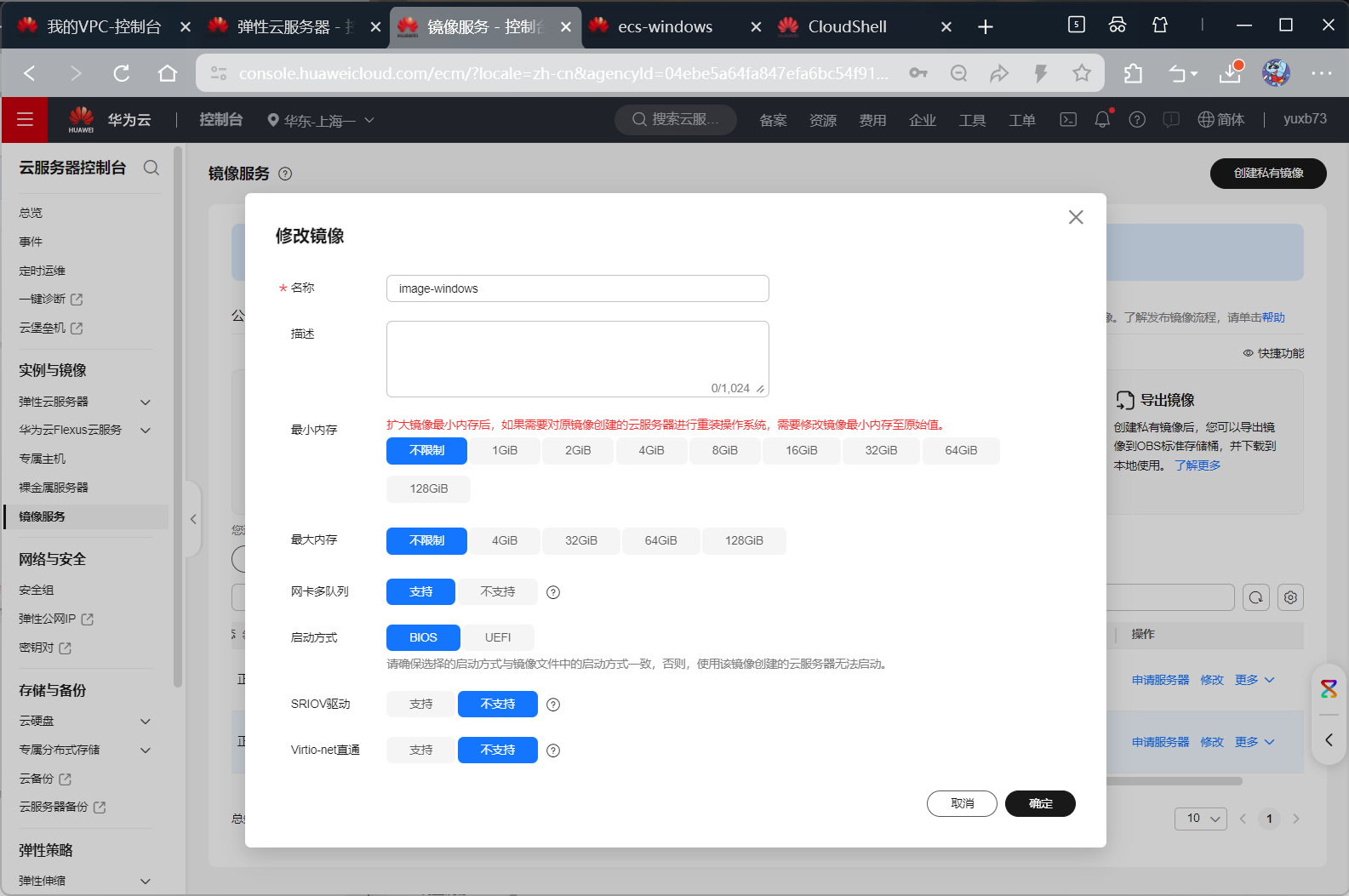This screenshot has width=1349, height=896.
Task: Open 更多 dropdown in second table row
Action: coord(1255,742)
